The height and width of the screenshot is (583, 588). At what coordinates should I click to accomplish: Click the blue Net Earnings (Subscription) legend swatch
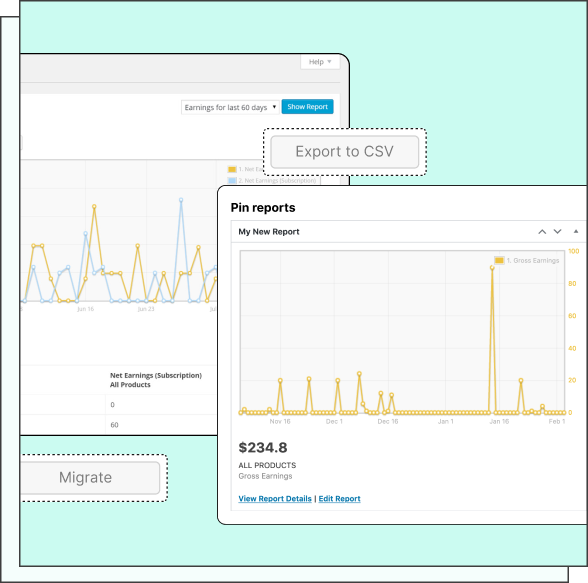point(232,181)
